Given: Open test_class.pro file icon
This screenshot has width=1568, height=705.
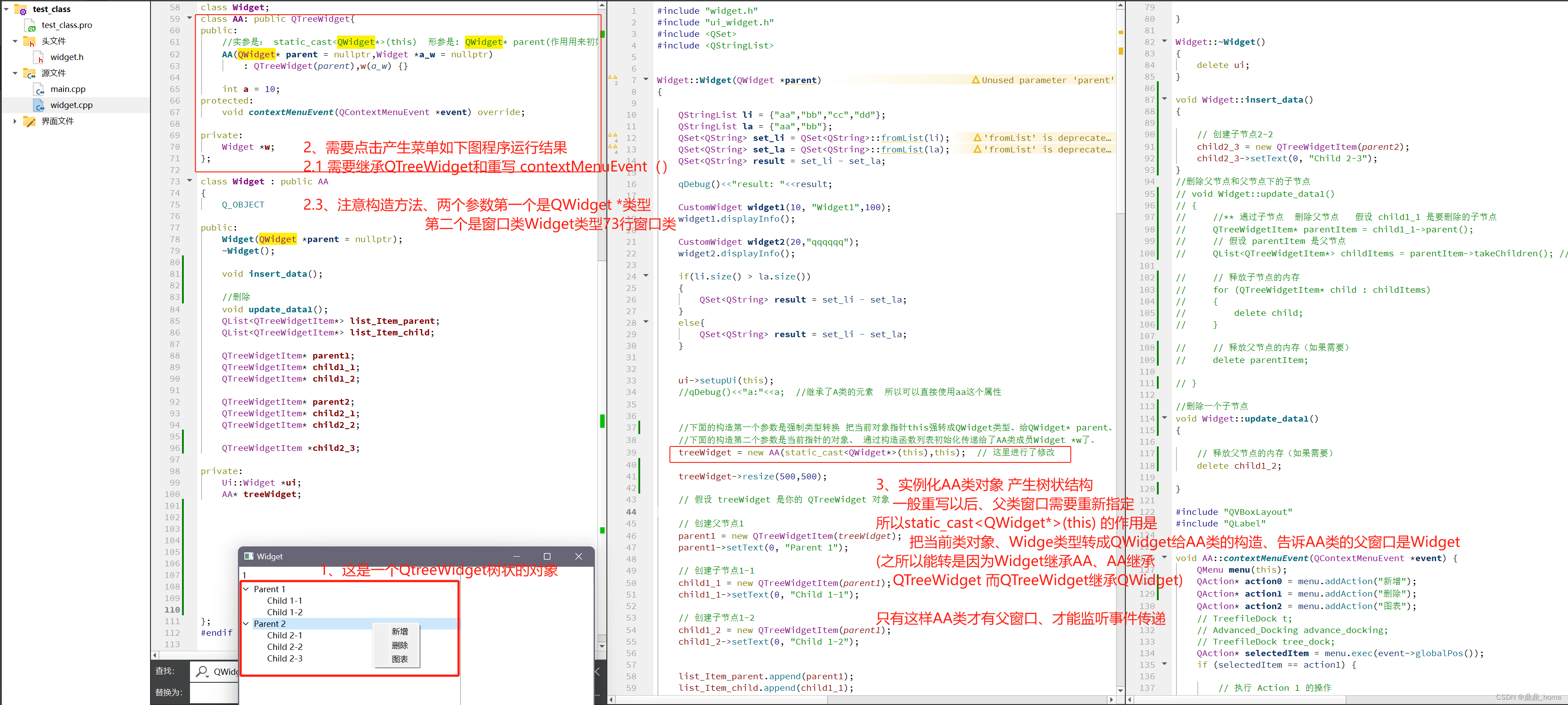Looking at the screenshot, I should point(31,26).
